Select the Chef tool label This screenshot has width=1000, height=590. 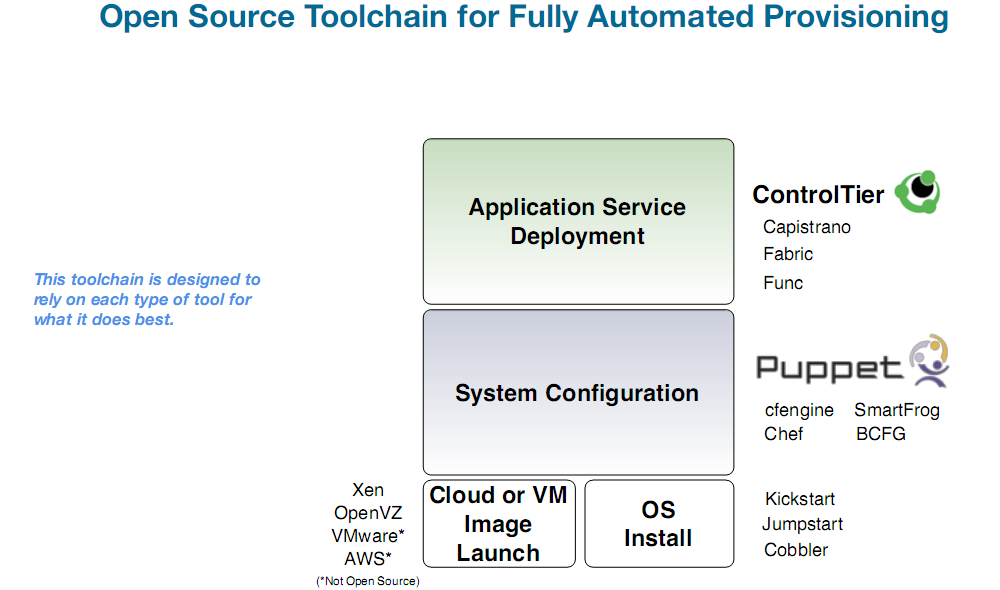784,434
